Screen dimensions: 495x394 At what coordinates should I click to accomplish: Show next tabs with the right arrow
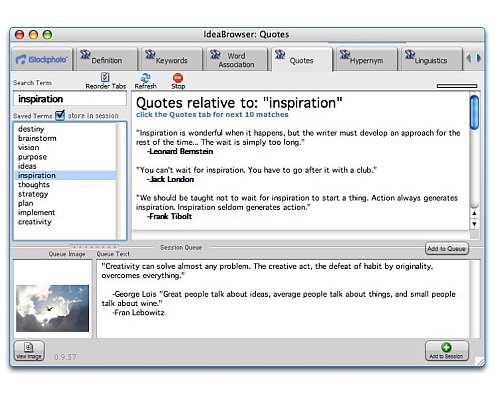479,58
